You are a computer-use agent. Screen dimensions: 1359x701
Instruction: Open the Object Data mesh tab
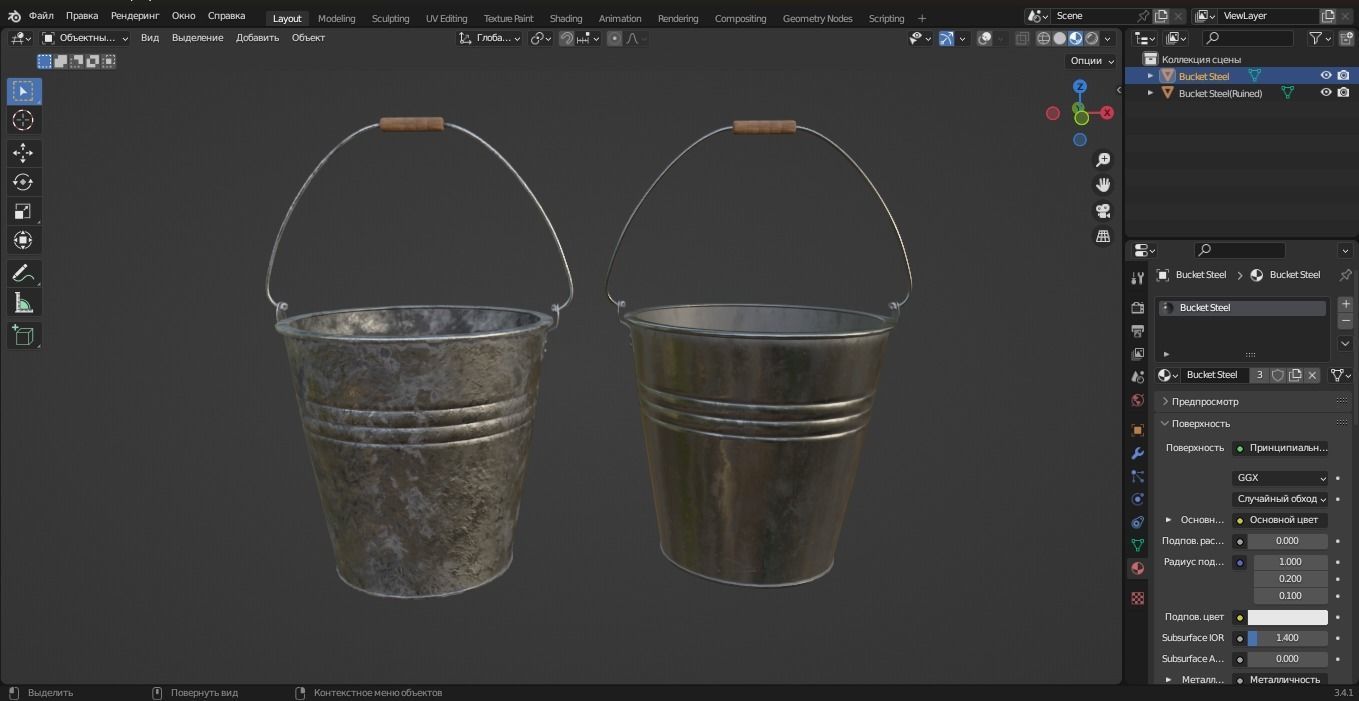pyautogui.click(x=1137, y=545)
